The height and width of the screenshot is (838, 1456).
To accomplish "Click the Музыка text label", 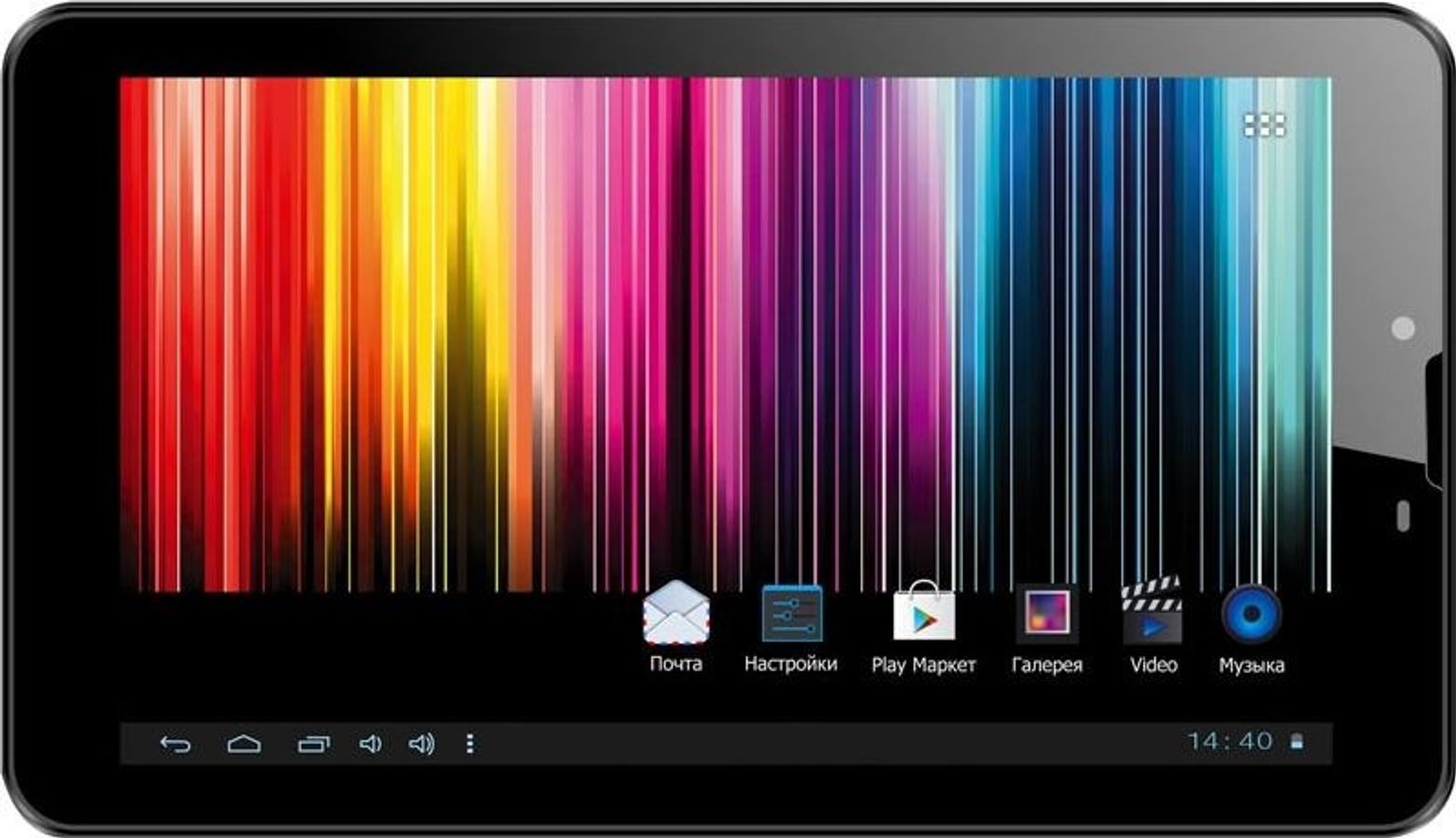I will [1251, 665].
